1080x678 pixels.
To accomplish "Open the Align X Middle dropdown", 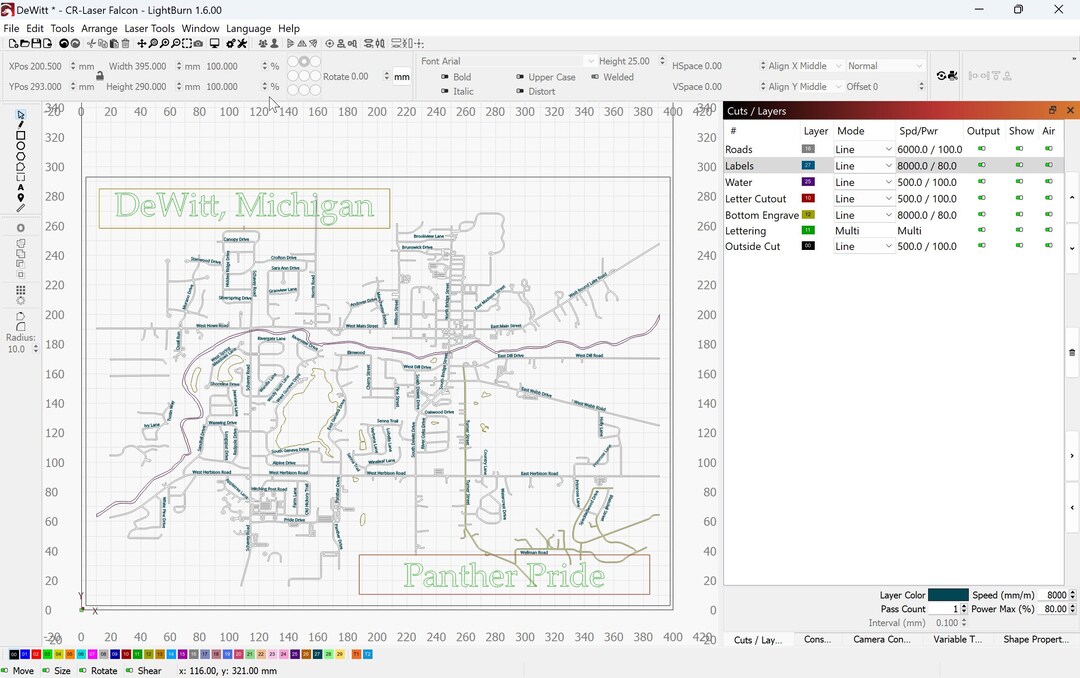I will 798,65.
